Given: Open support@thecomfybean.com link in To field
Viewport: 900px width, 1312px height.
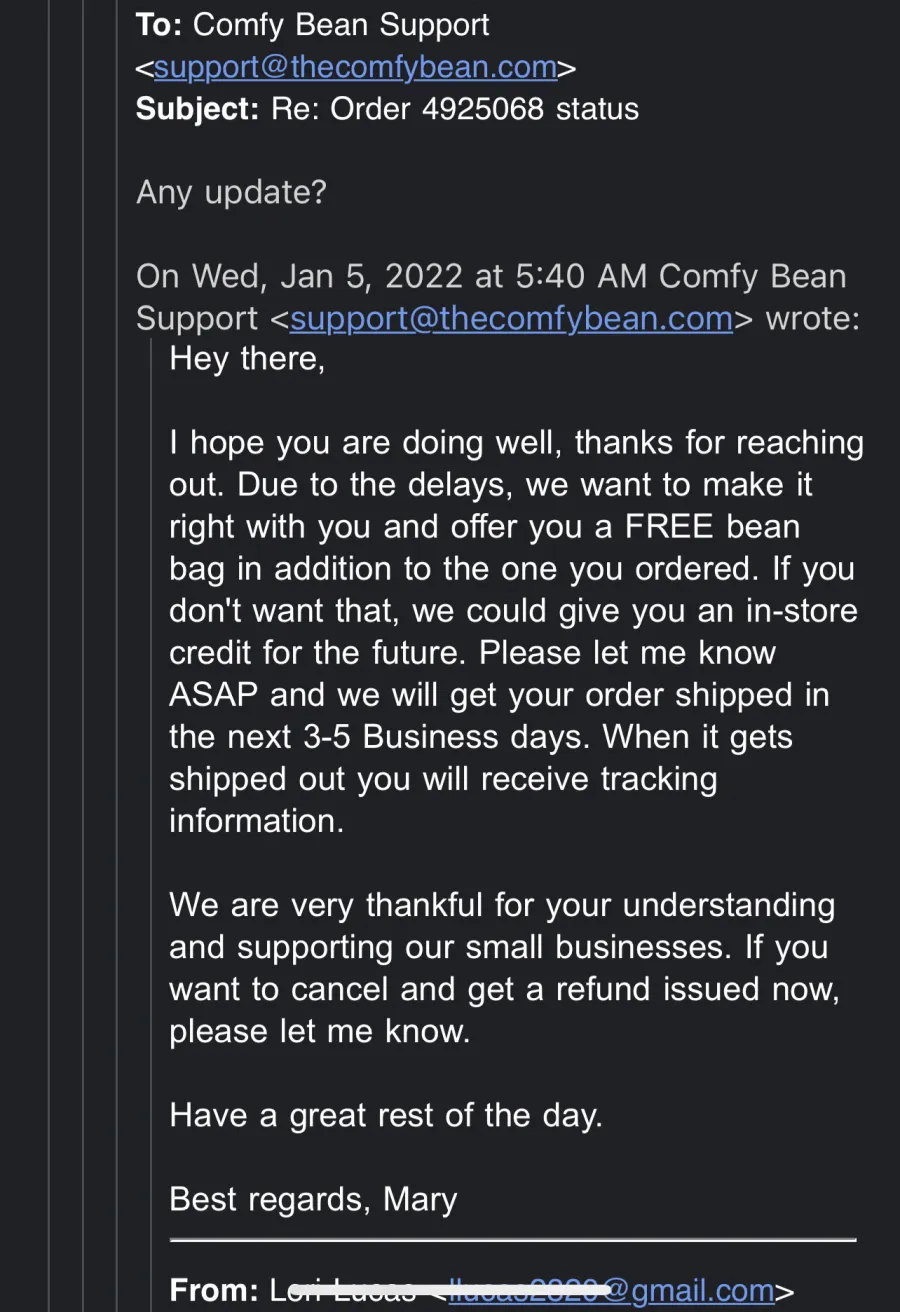Looking at the screenshot, I should point(355,67).
